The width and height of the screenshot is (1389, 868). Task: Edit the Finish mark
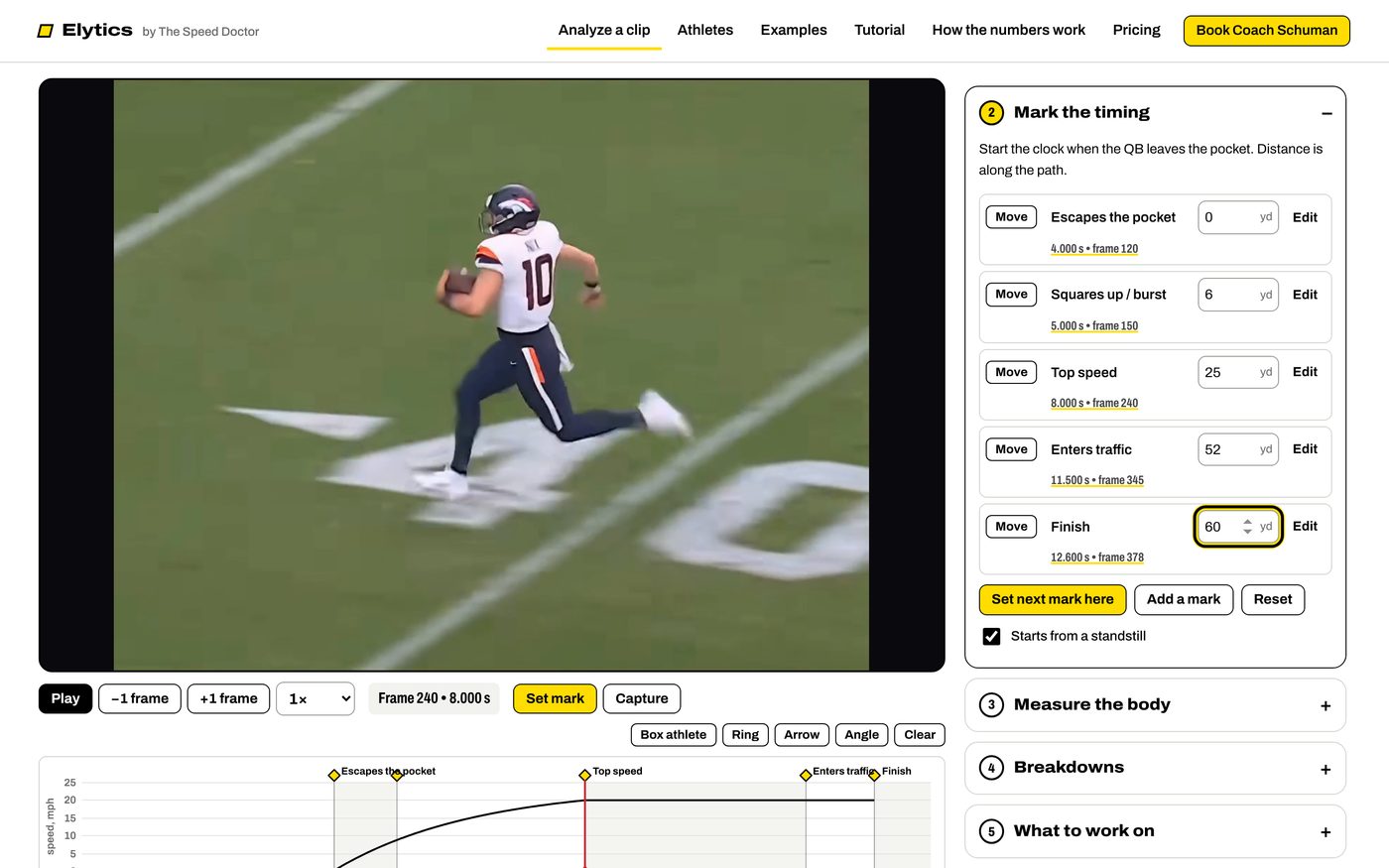[x=1305, y=527]
